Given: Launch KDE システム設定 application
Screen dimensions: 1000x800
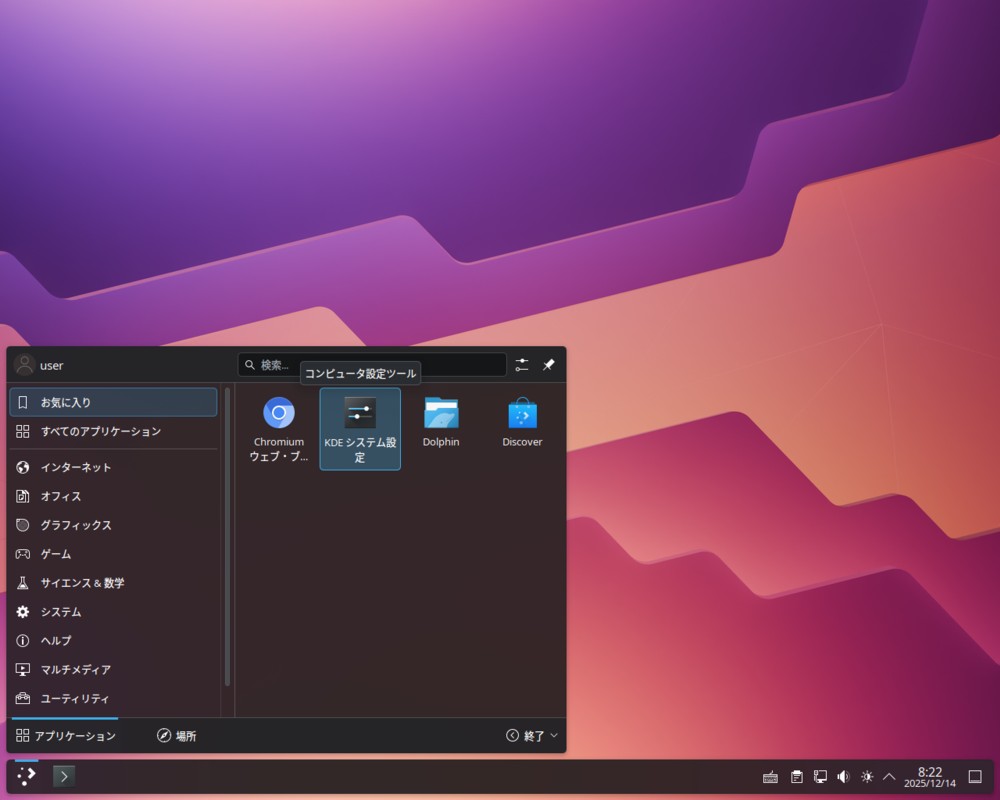Looking at the screenshot, I should (x=360, y=428).
